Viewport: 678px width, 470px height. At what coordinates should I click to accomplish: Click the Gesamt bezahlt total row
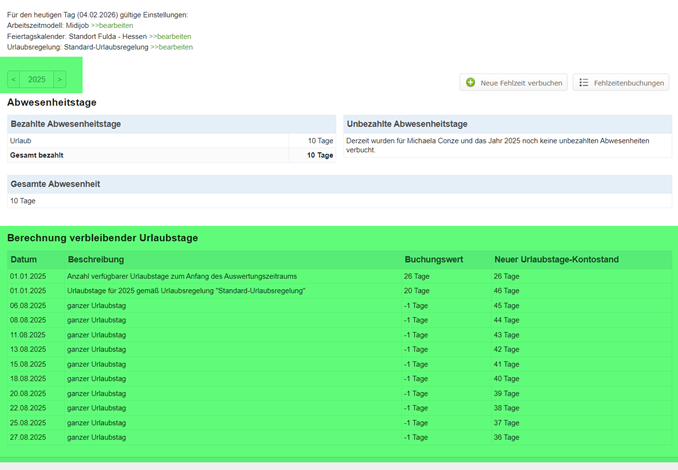click(36, 155)
